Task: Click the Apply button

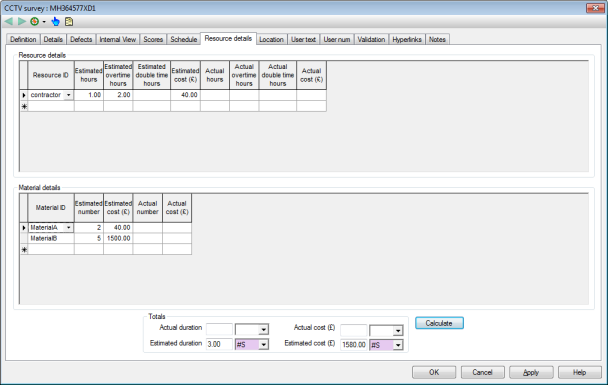Action: coord(531,372)
